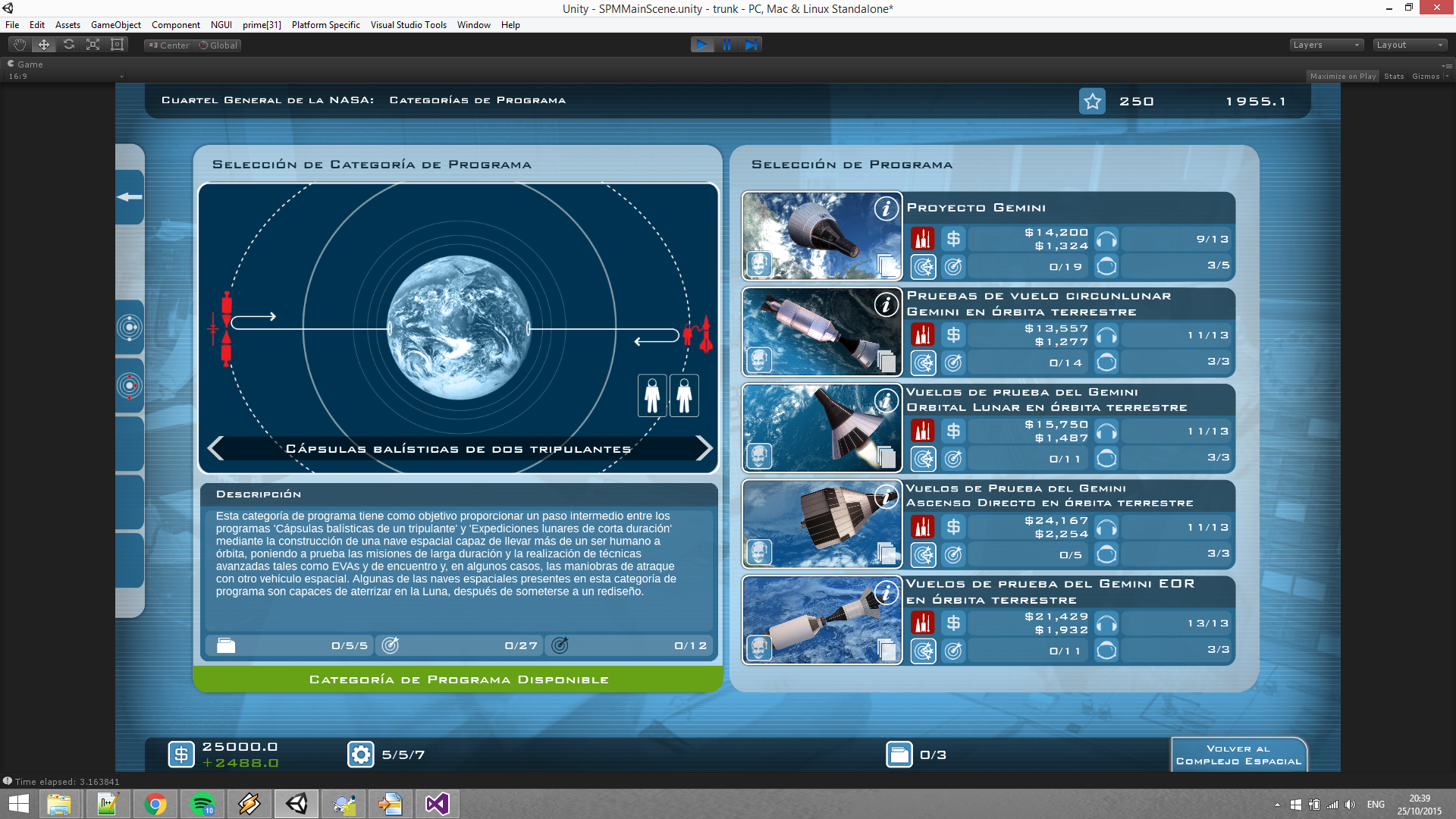Click the star prestige icon
Screen dimensions: 1456x819
point(1092,102)
